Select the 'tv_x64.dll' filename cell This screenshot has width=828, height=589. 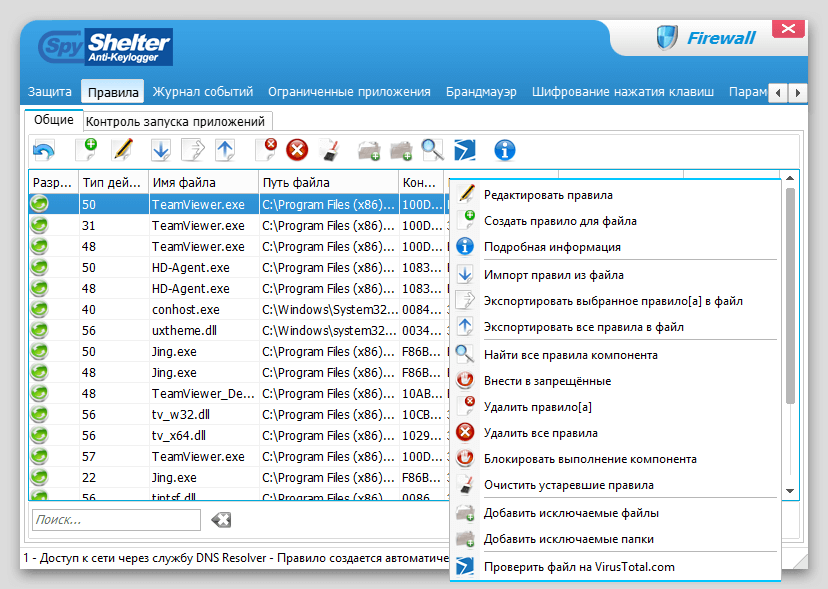coord(179,436)
